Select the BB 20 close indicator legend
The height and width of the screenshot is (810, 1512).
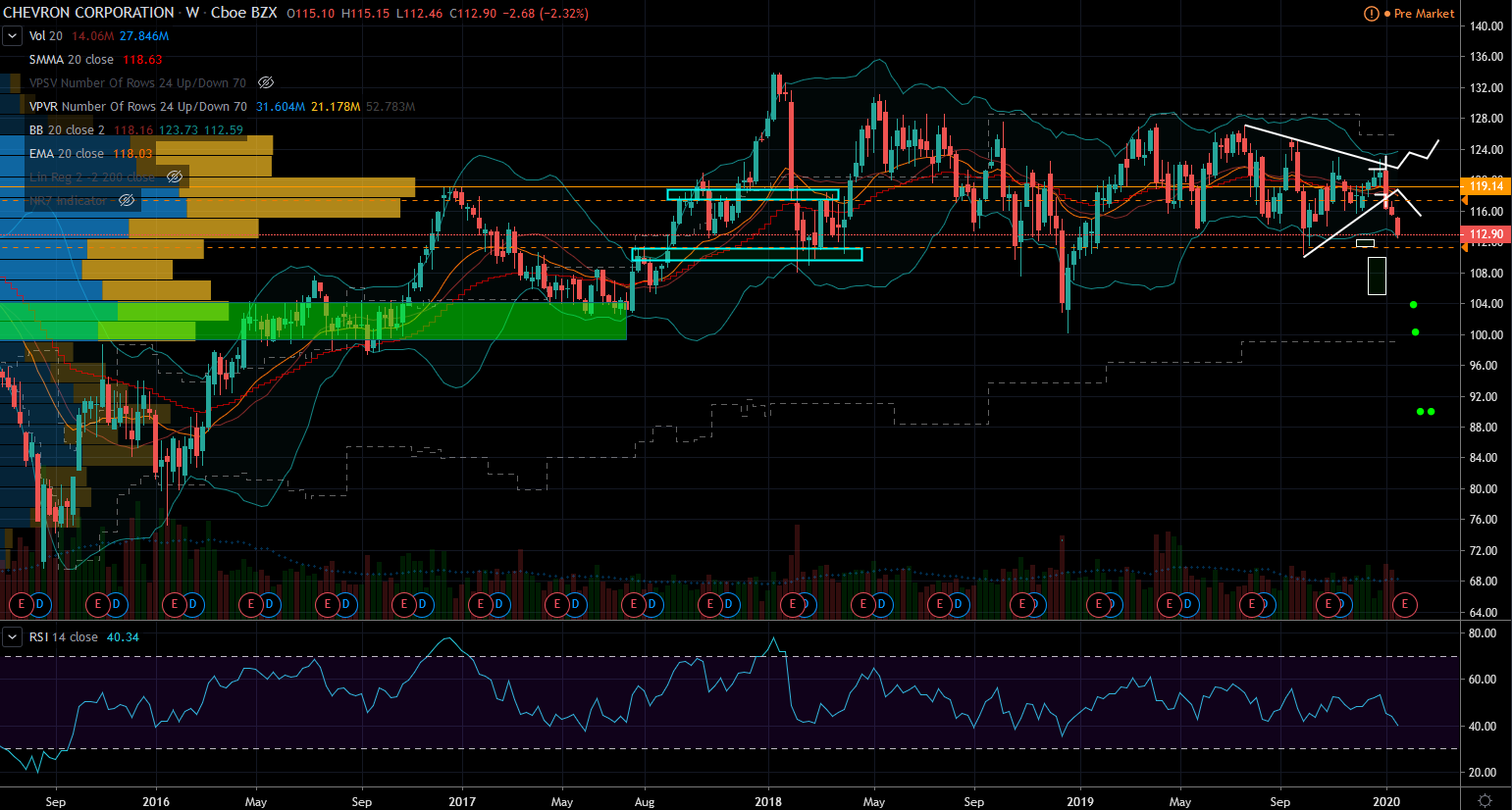click(67, 130)
